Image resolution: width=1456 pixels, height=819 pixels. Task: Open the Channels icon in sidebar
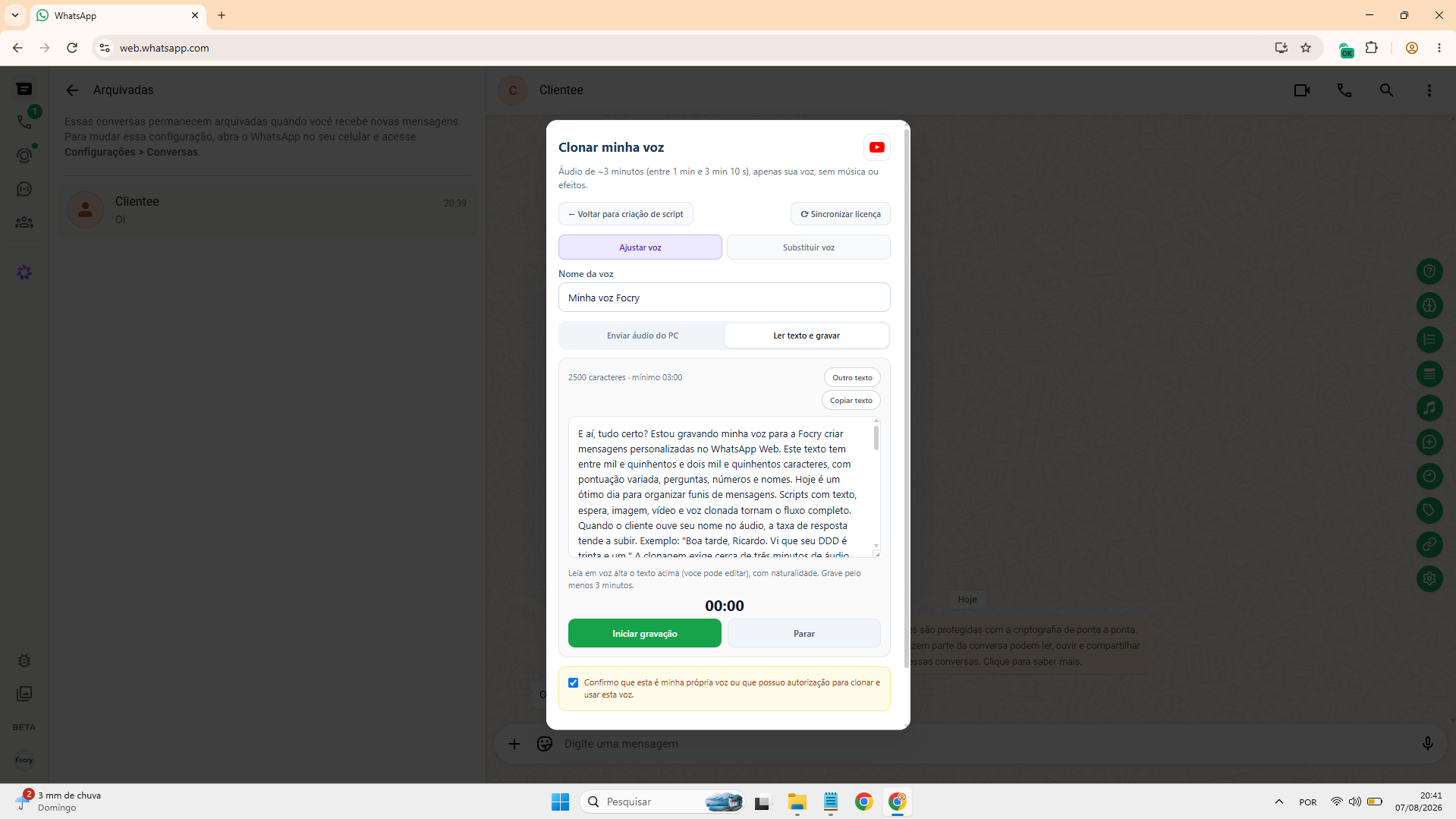[24, 189]
